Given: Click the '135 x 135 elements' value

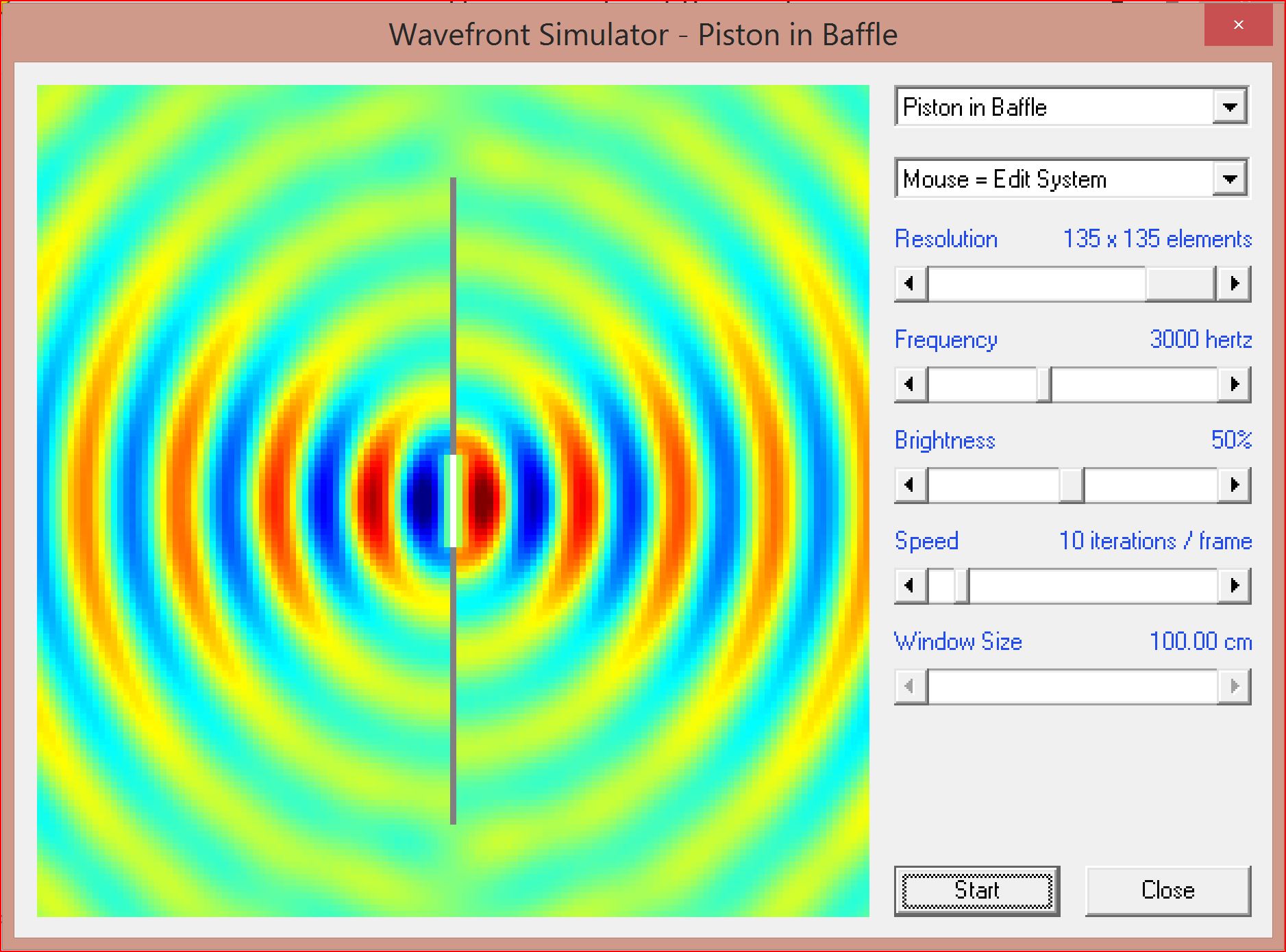Looking at the screenshot, I should coord(1157,239).
